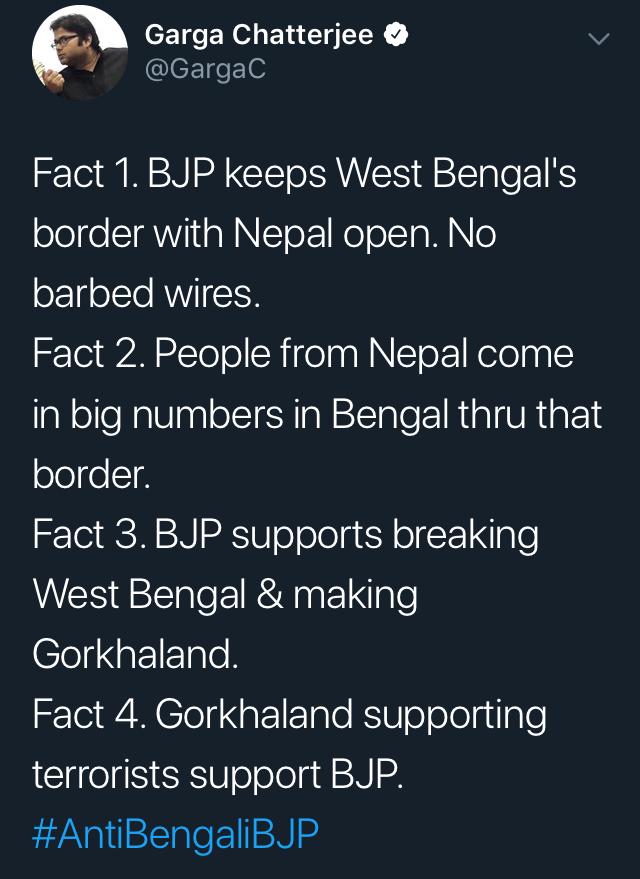
Task: Visit the @GargaC handle
Action: pyautogui.click(x=205, y=70)
